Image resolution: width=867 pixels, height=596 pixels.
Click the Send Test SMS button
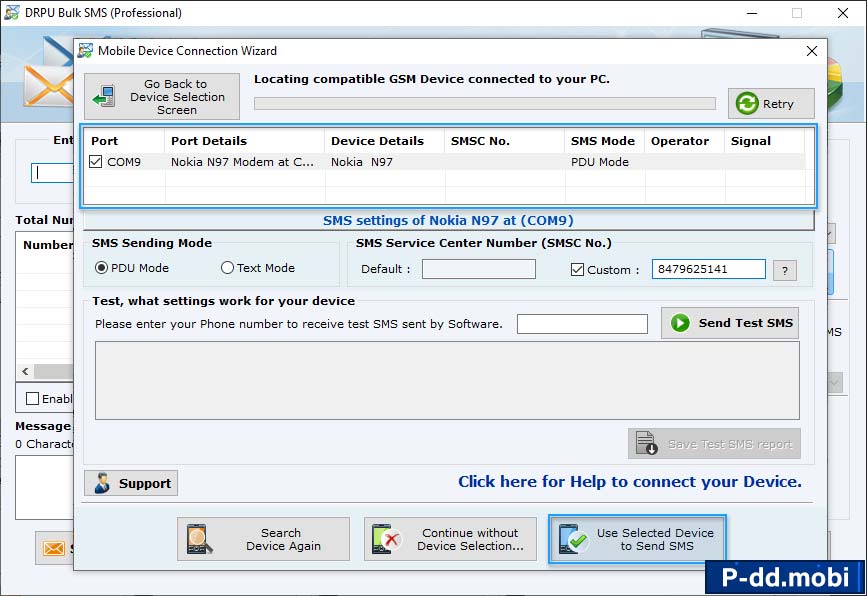pos(730,323)
